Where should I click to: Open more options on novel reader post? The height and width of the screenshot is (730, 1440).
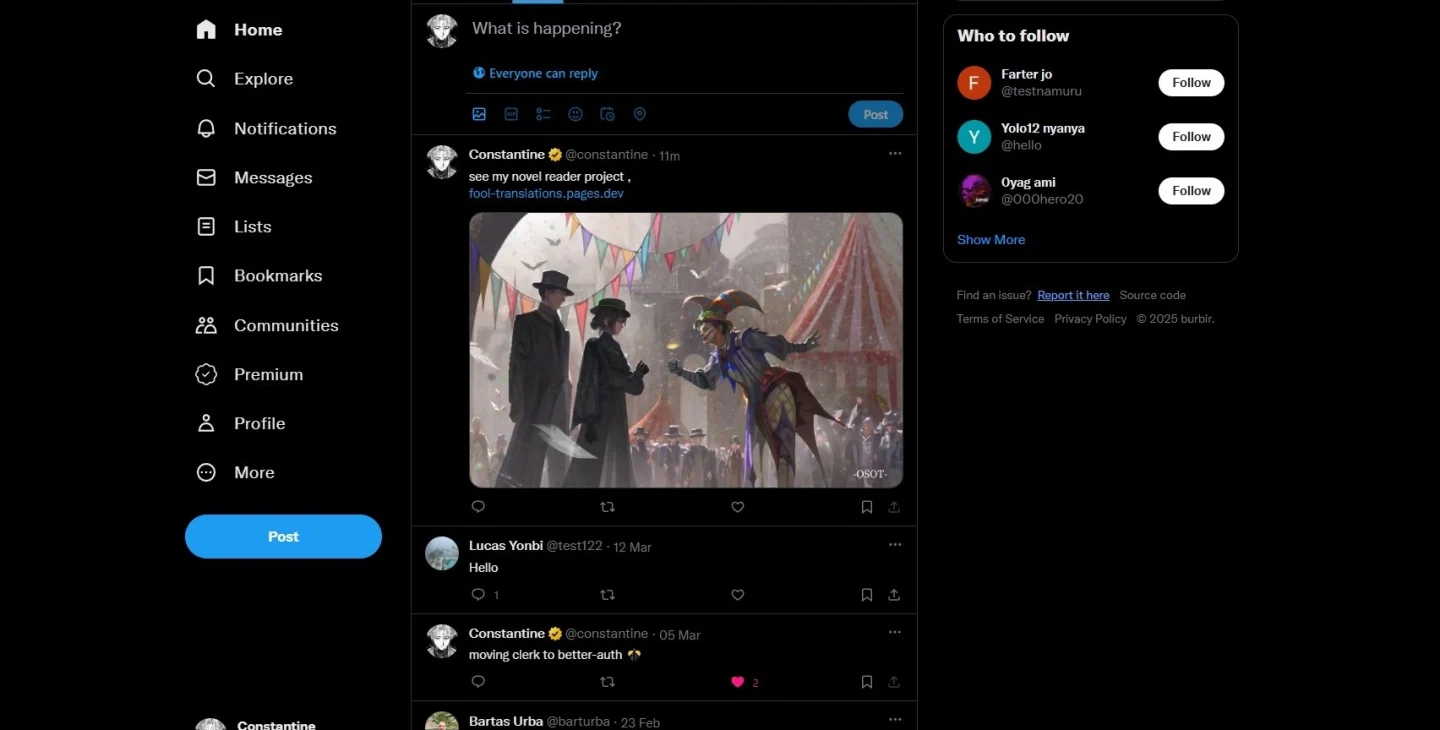pos(895,154)
